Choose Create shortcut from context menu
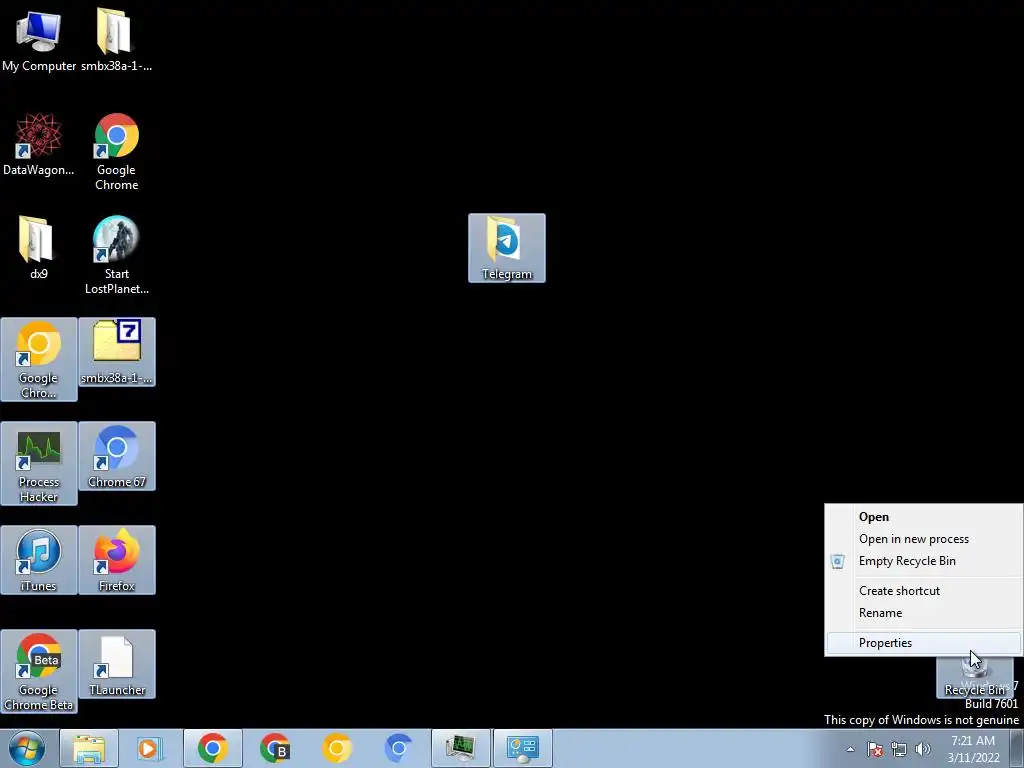Image resolution: width=1024 pixels, height=768 pixels. [x=923, y=591]
